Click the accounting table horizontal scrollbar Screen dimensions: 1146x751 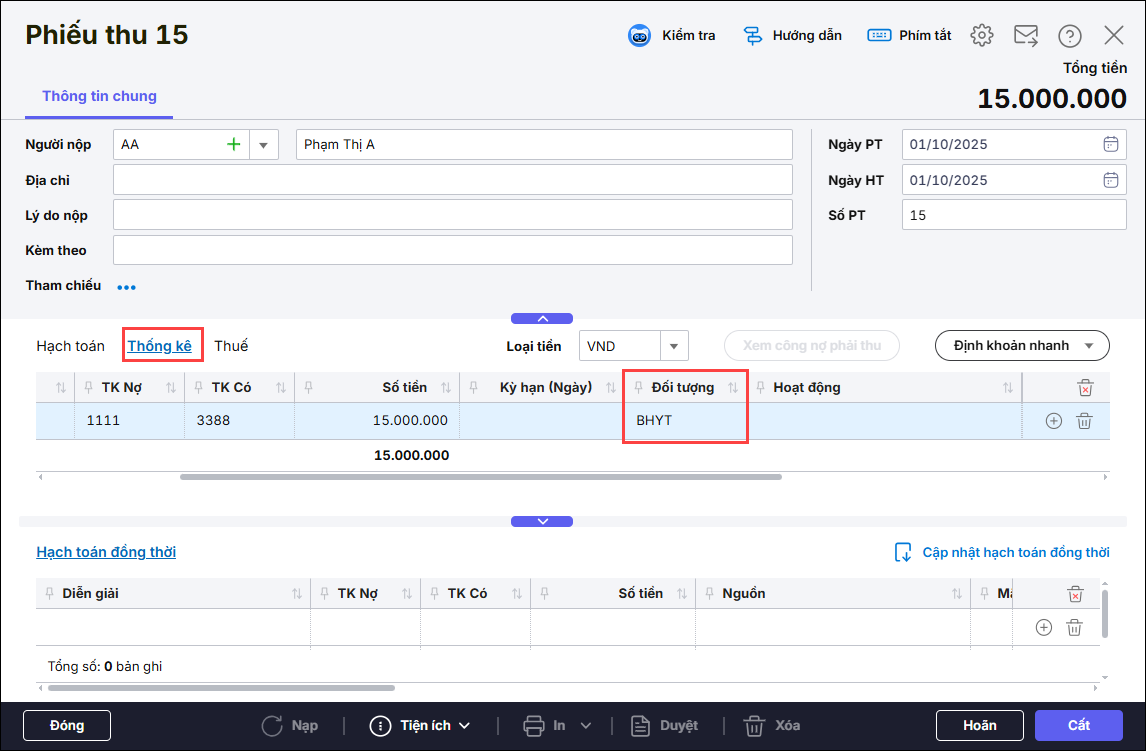point(480,477)
